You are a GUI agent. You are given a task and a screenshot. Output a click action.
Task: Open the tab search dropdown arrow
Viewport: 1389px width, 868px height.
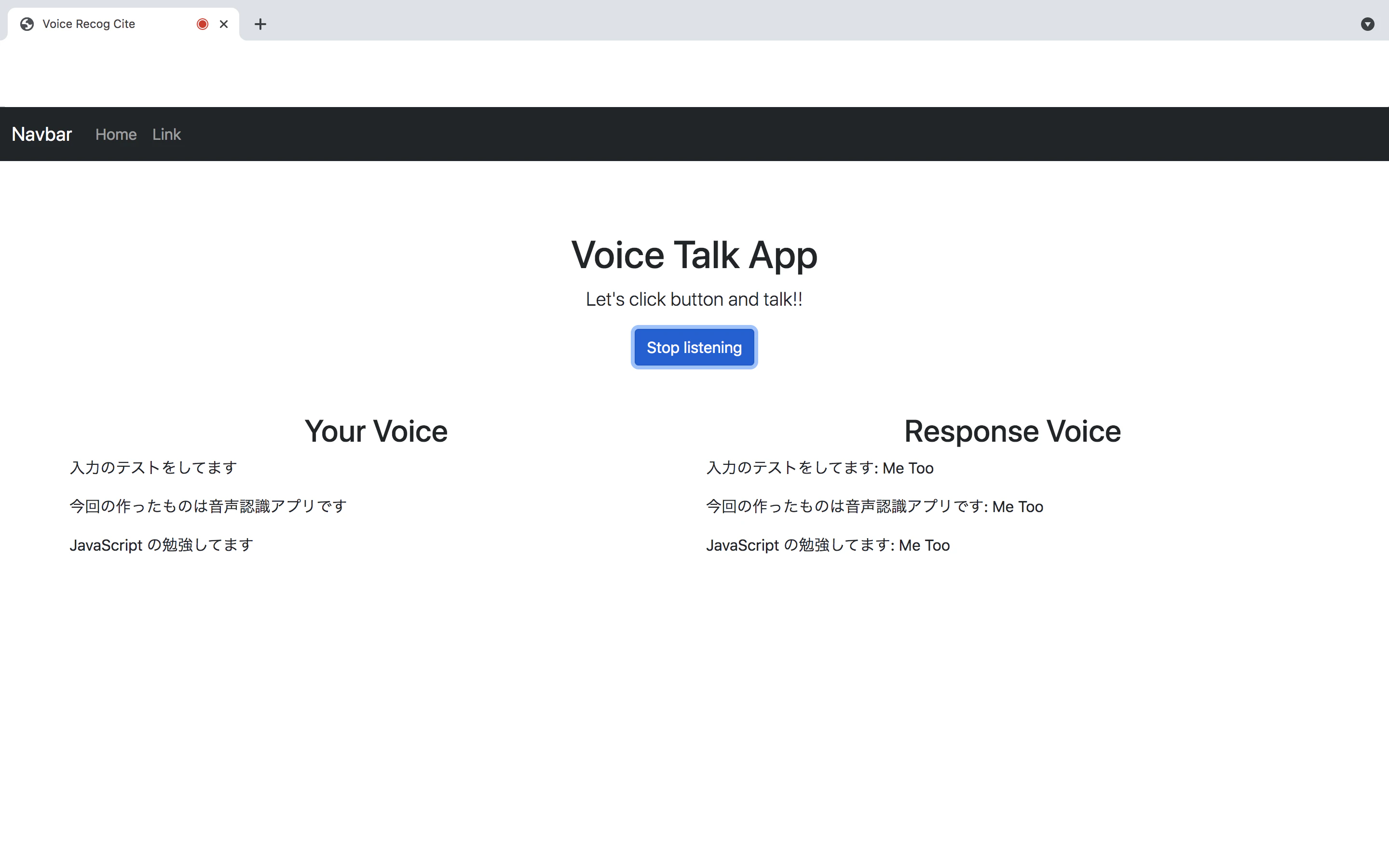[x=1367, y=24]
